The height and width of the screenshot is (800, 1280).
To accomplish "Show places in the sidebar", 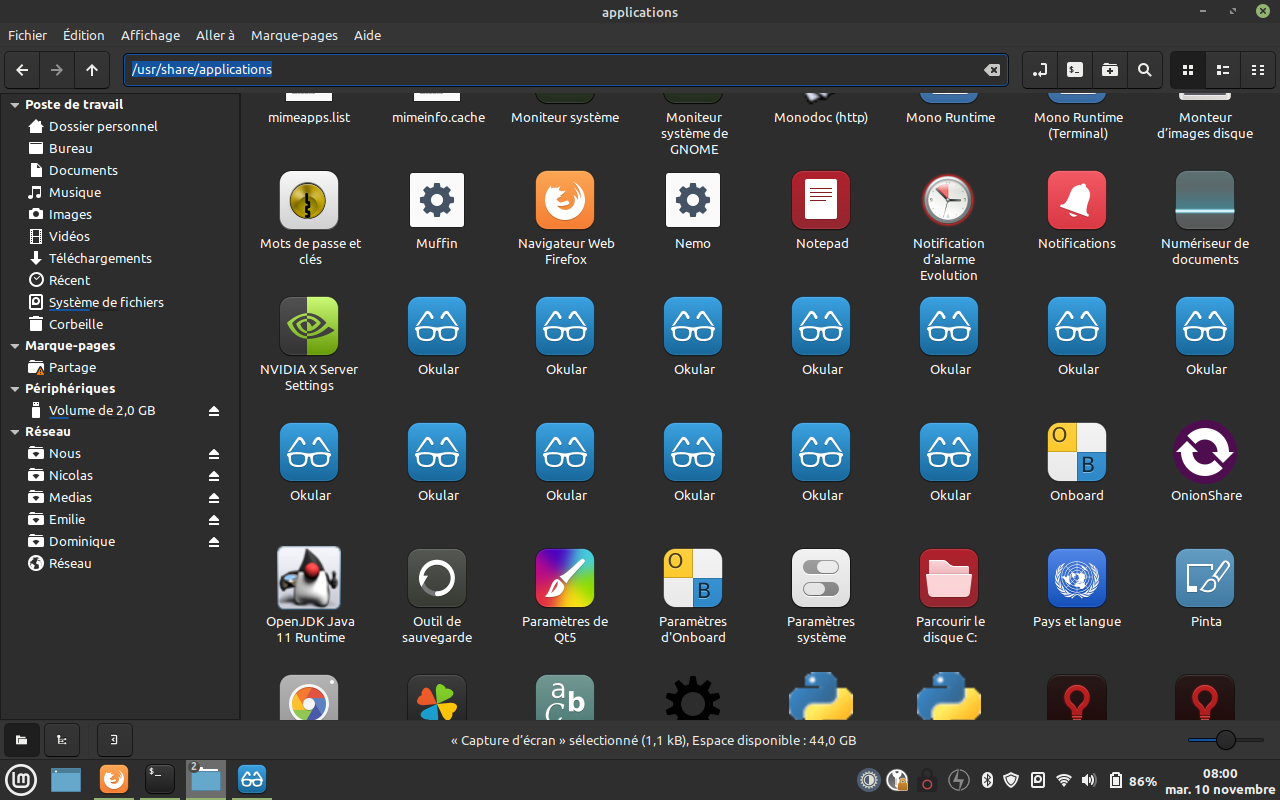I will click(22, 740).
